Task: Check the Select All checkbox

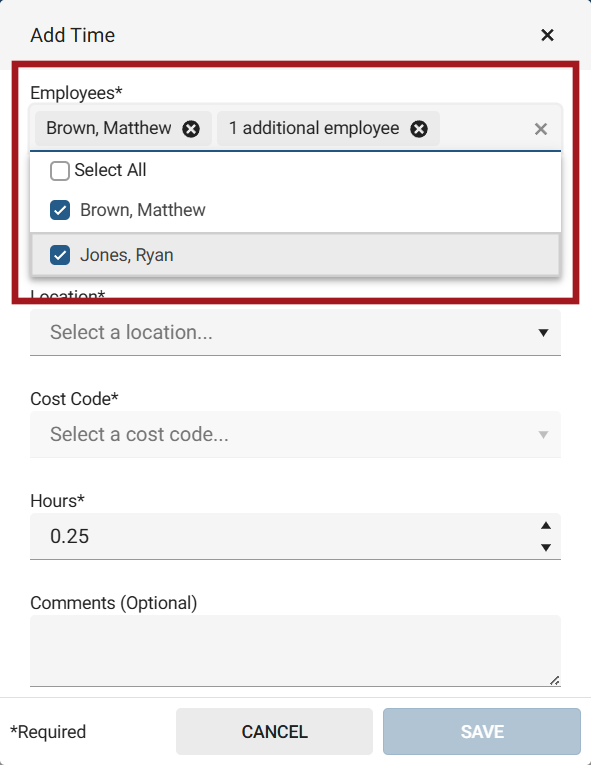Action: 60,171
